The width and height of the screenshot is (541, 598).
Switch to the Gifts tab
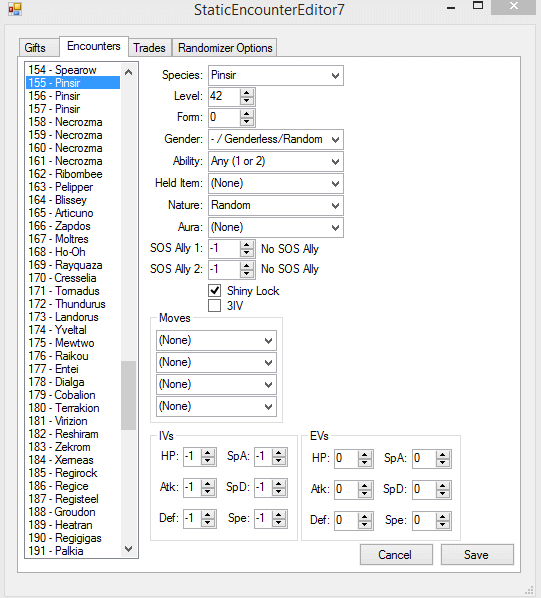(x=35, y=48)
